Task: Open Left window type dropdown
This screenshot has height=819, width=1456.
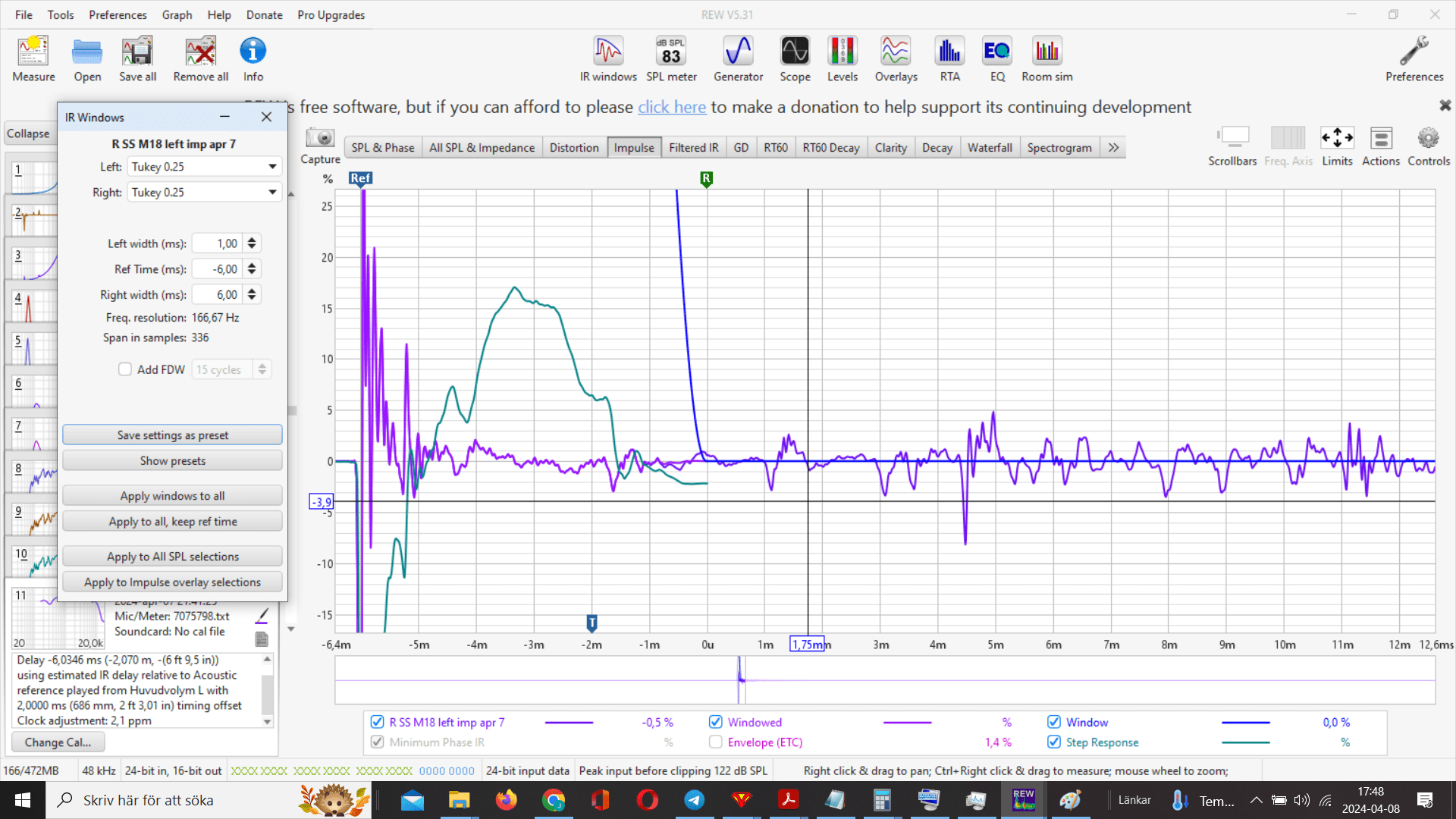Action: point(205,167)
